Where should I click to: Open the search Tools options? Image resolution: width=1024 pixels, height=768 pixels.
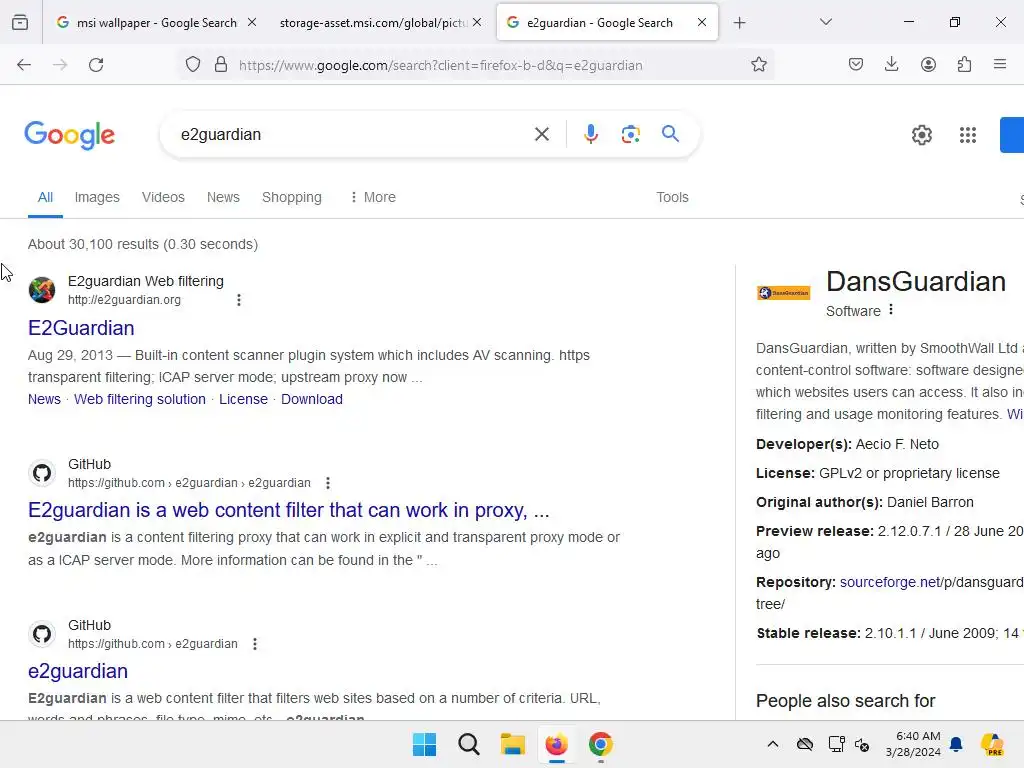click(673, 197)
